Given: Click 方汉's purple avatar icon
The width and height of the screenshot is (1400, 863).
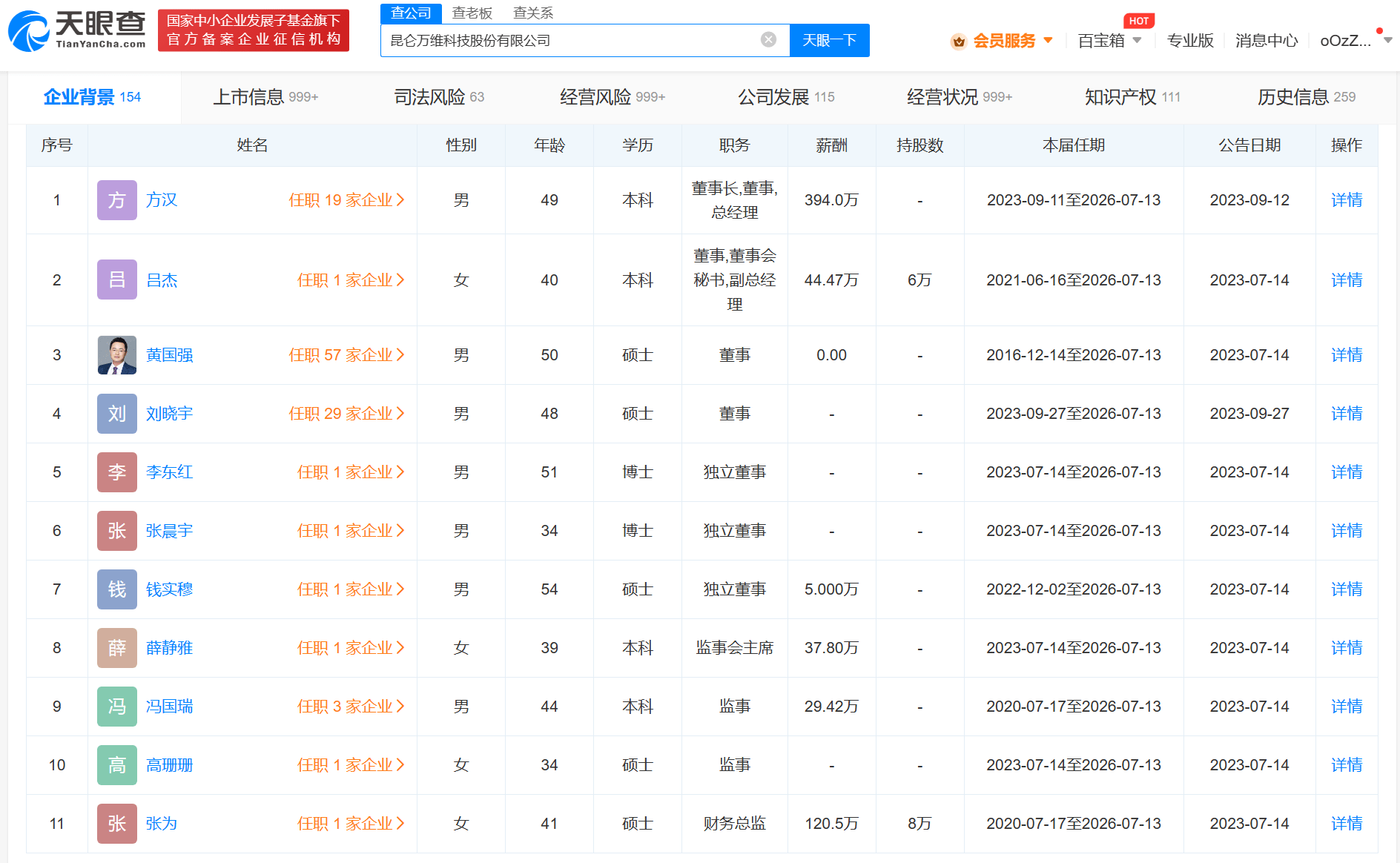Looking at the screenshot, I should (117, 200).
